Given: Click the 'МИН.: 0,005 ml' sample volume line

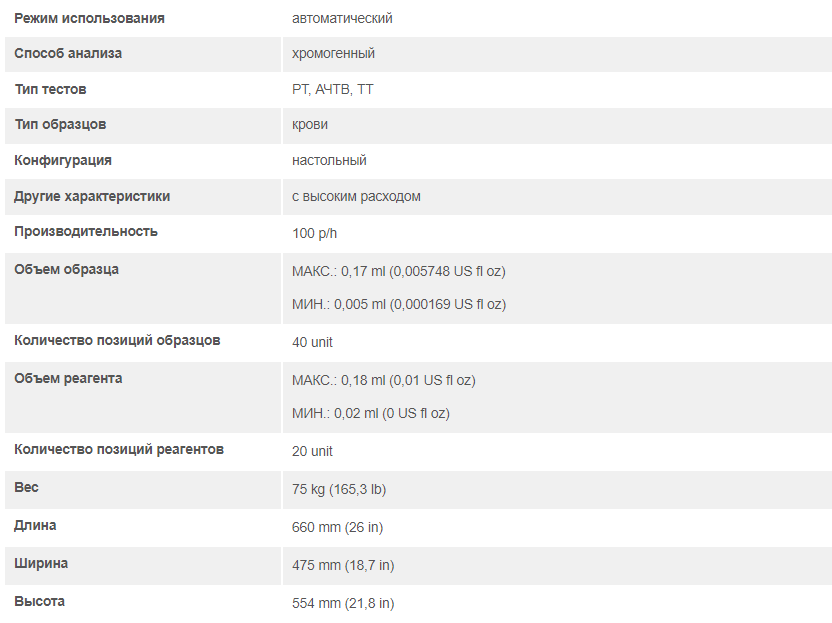Looking at the screenshot, I should pyautogui.click(x=398, y=304).
